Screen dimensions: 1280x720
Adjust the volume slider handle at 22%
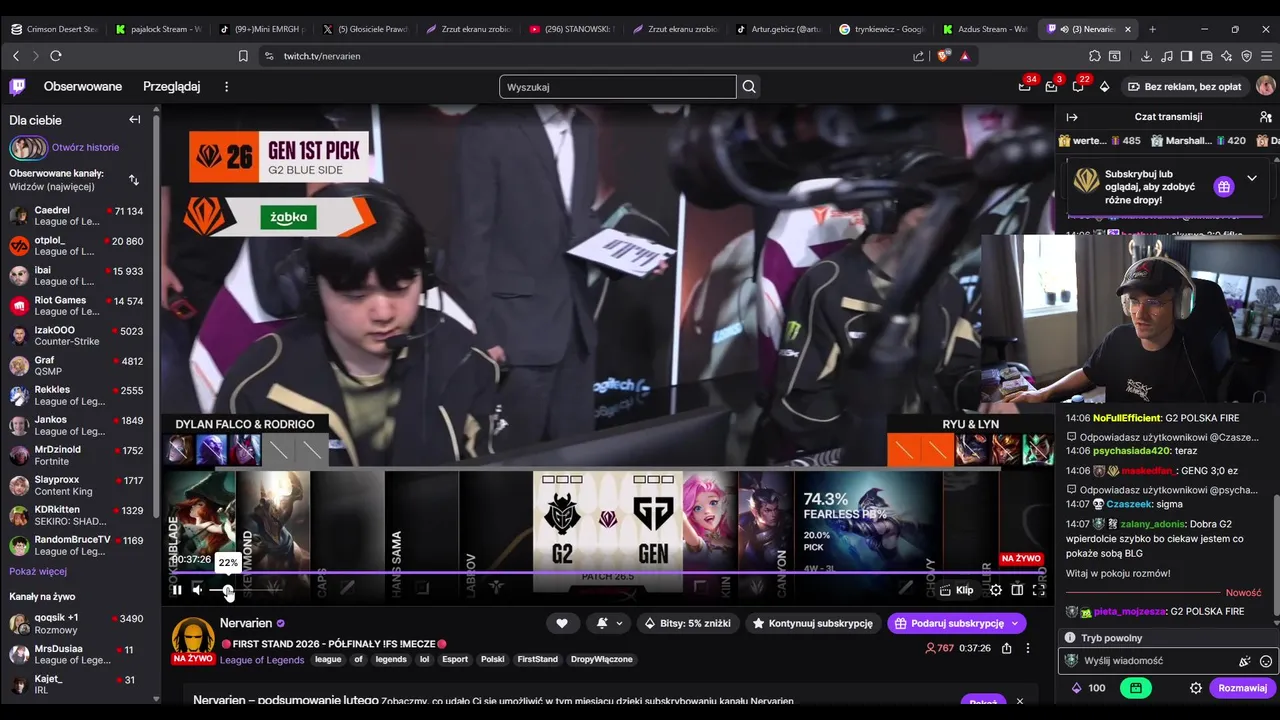[228, 591]
